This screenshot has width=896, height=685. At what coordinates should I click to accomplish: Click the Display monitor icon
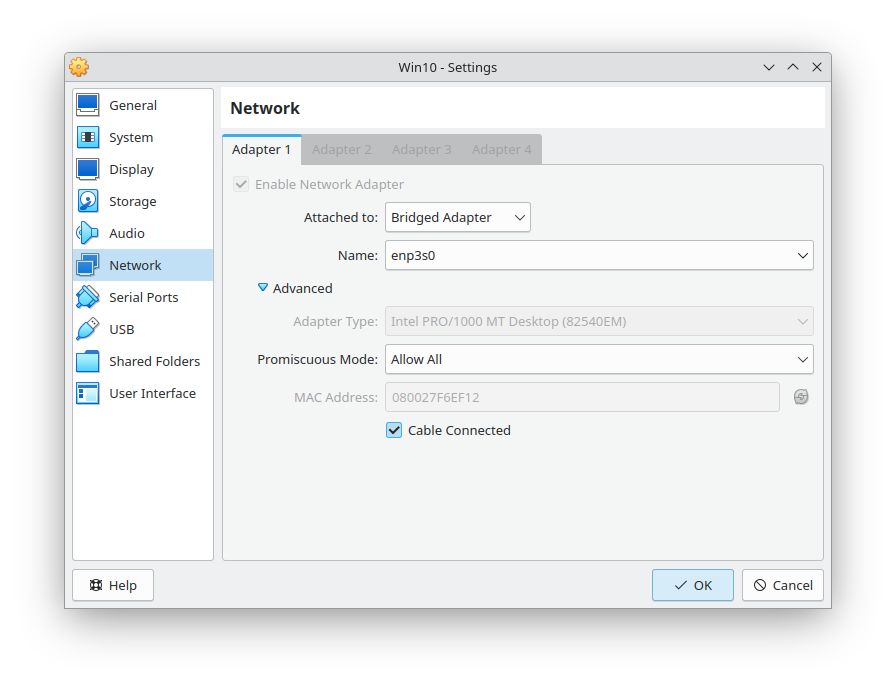pos(88,169)
